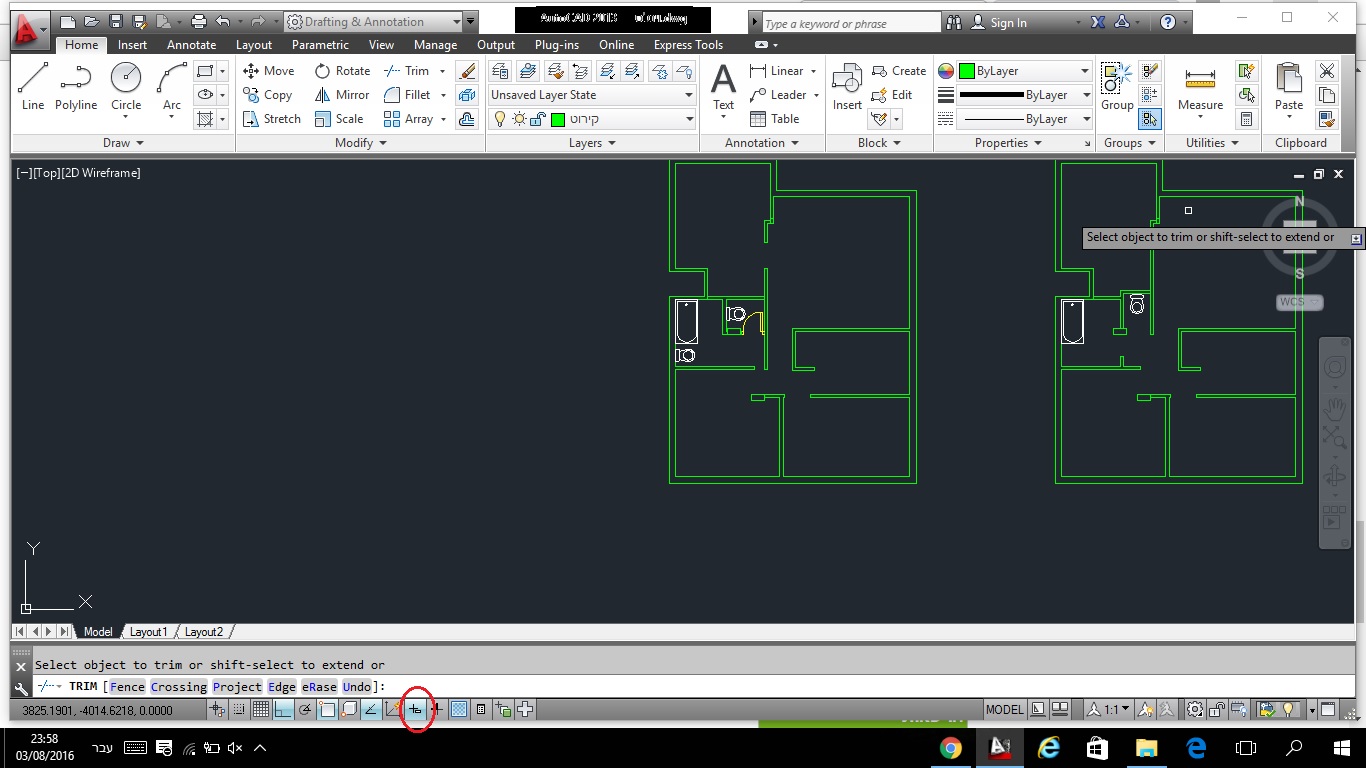This screenshot has height=768, width=1366.
Task: Save the drawing from the quick access toolbar
Action: tap(116, 22)
